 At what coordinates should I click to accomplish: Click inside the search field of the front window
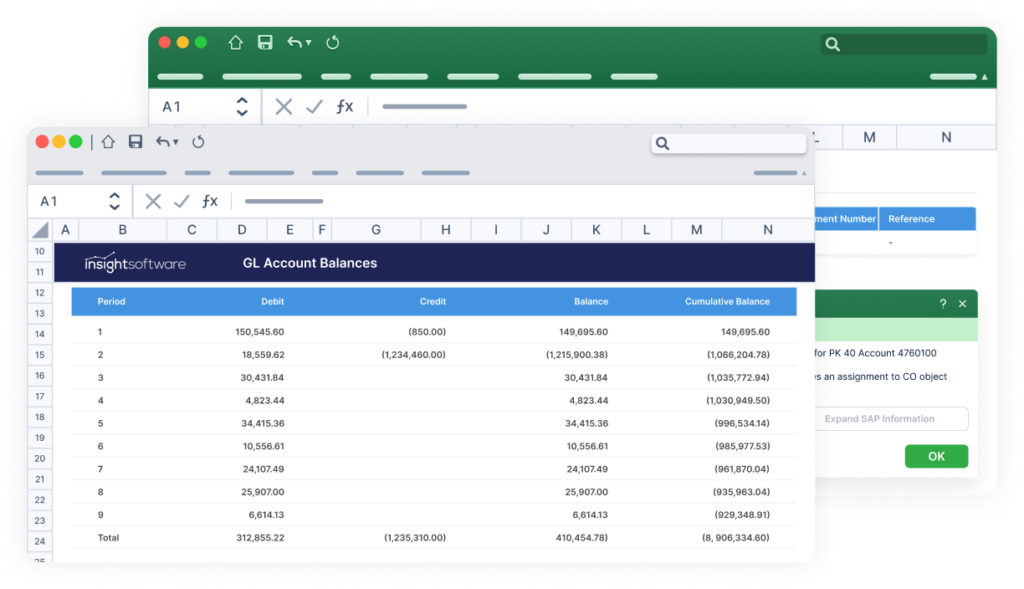729,143
